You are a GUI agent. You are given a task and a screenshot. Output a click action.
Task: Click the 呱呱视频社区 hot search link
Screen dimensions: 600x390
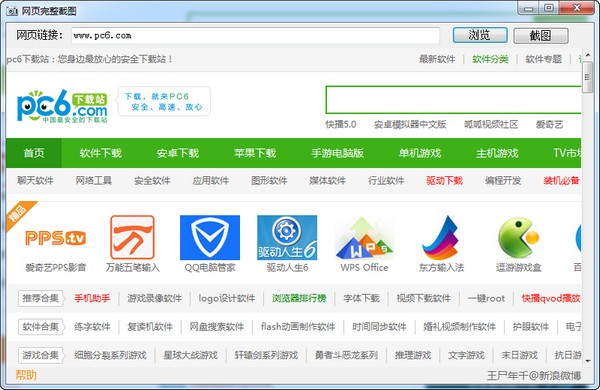click(491, 124)
